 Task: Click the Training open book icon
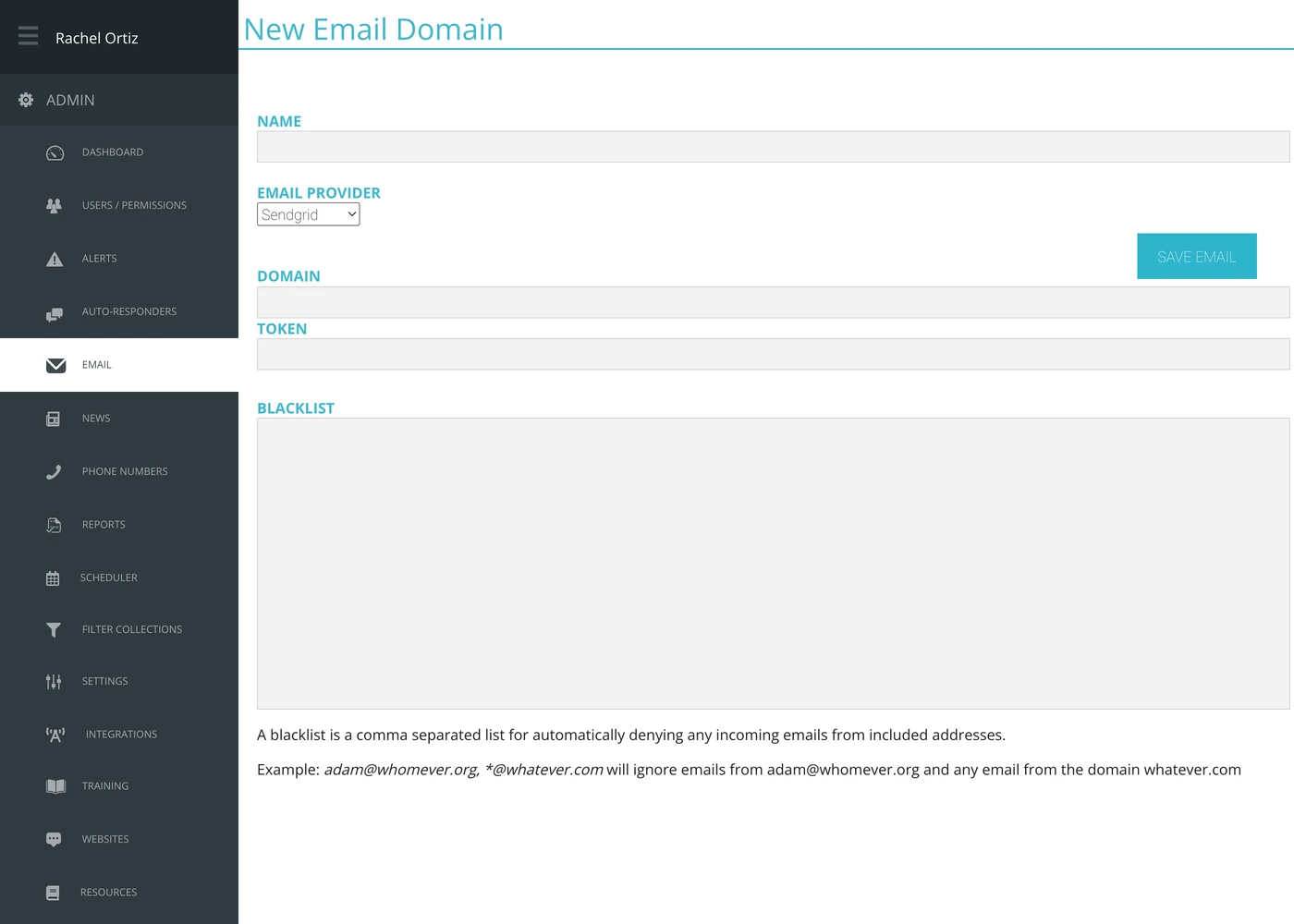point(55,786)
